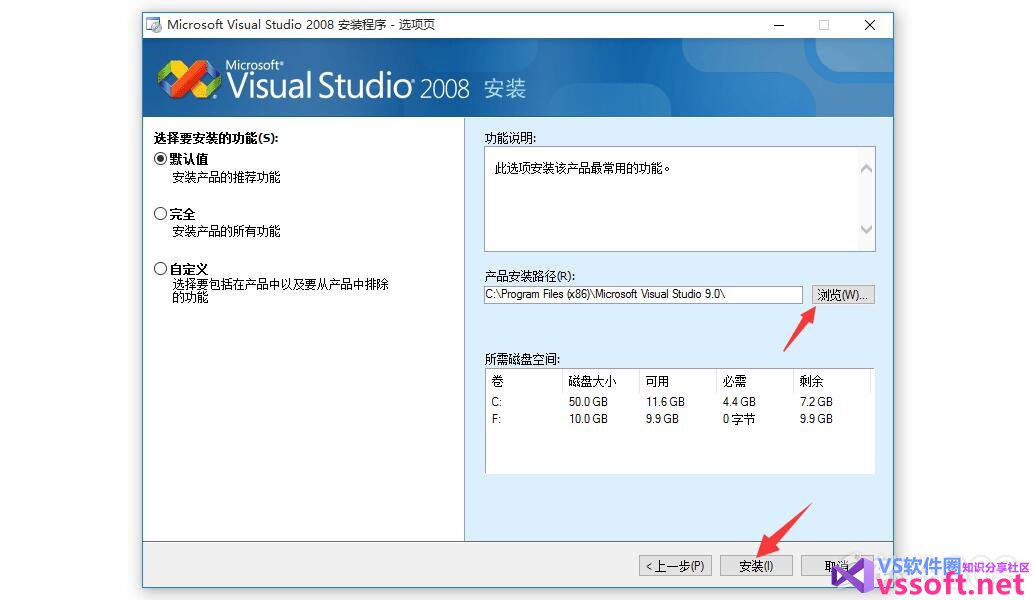Go back with <上一步(P) button
This screenshot has width=1034, height=600.
675,566
